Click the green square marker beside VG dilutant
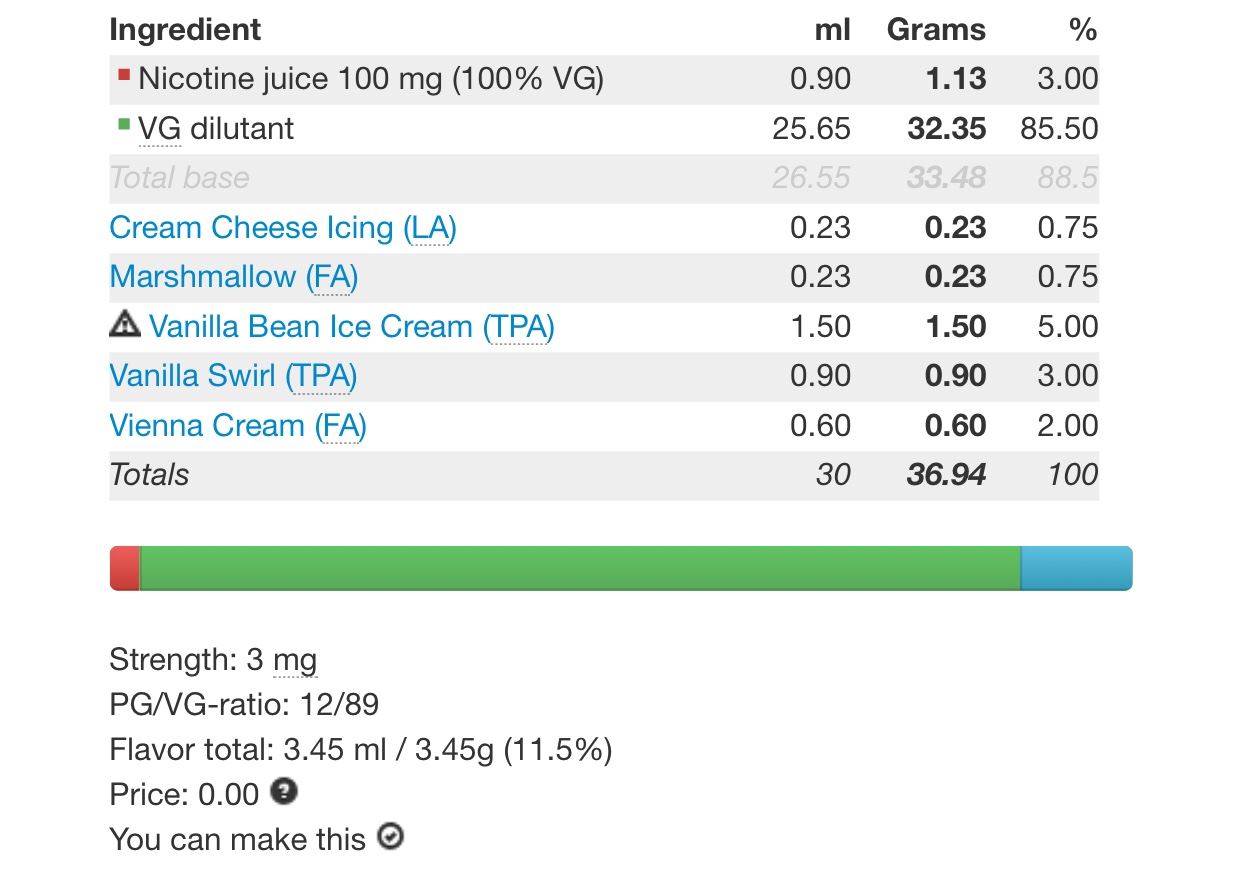This screenshot has height=887, width=1242. [124, 124]
